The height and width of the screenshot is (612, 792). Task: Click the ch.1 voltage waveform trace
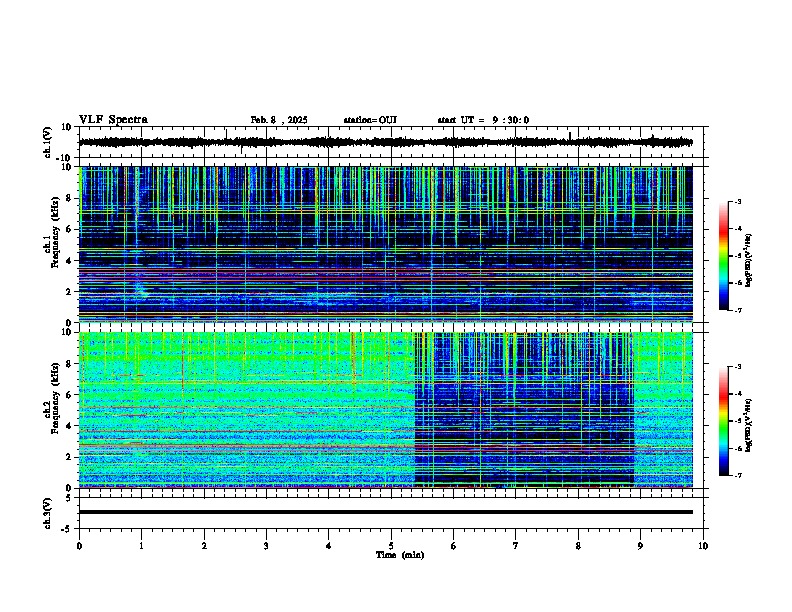385,142
